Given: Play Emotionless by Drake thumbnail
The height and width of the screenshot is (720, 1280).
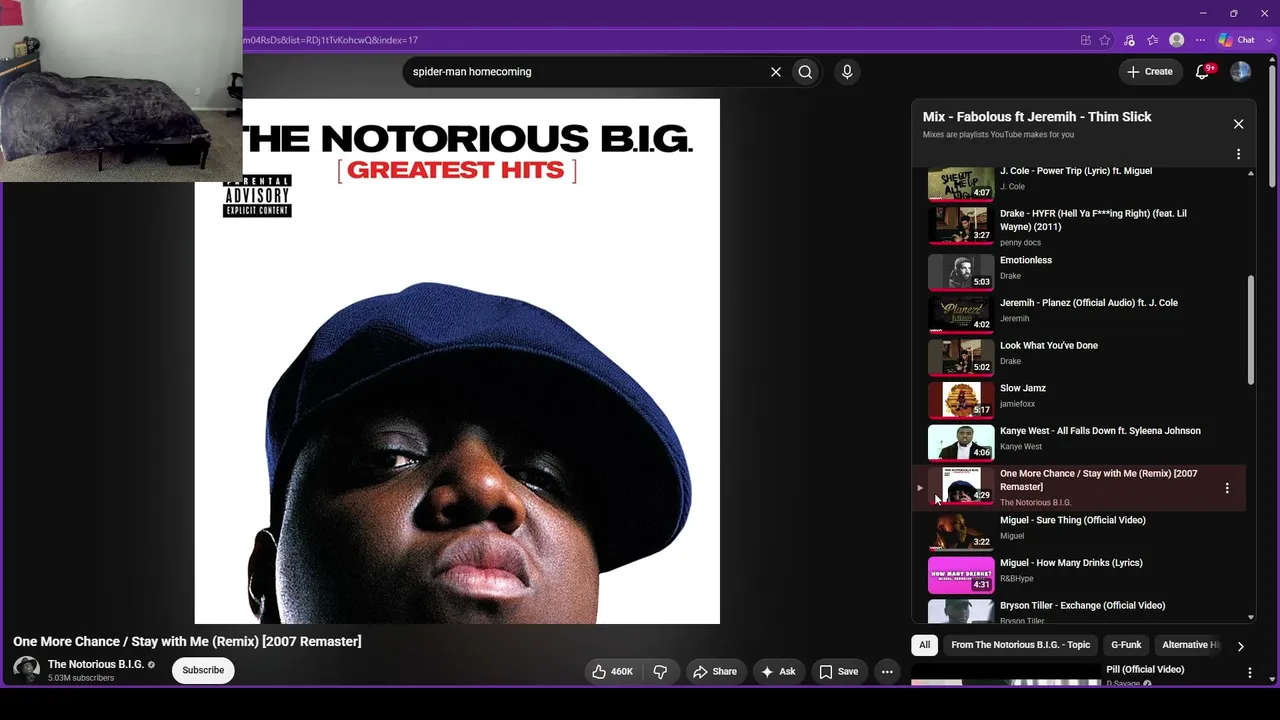Looking at the screenshot, I should point(961,272).
